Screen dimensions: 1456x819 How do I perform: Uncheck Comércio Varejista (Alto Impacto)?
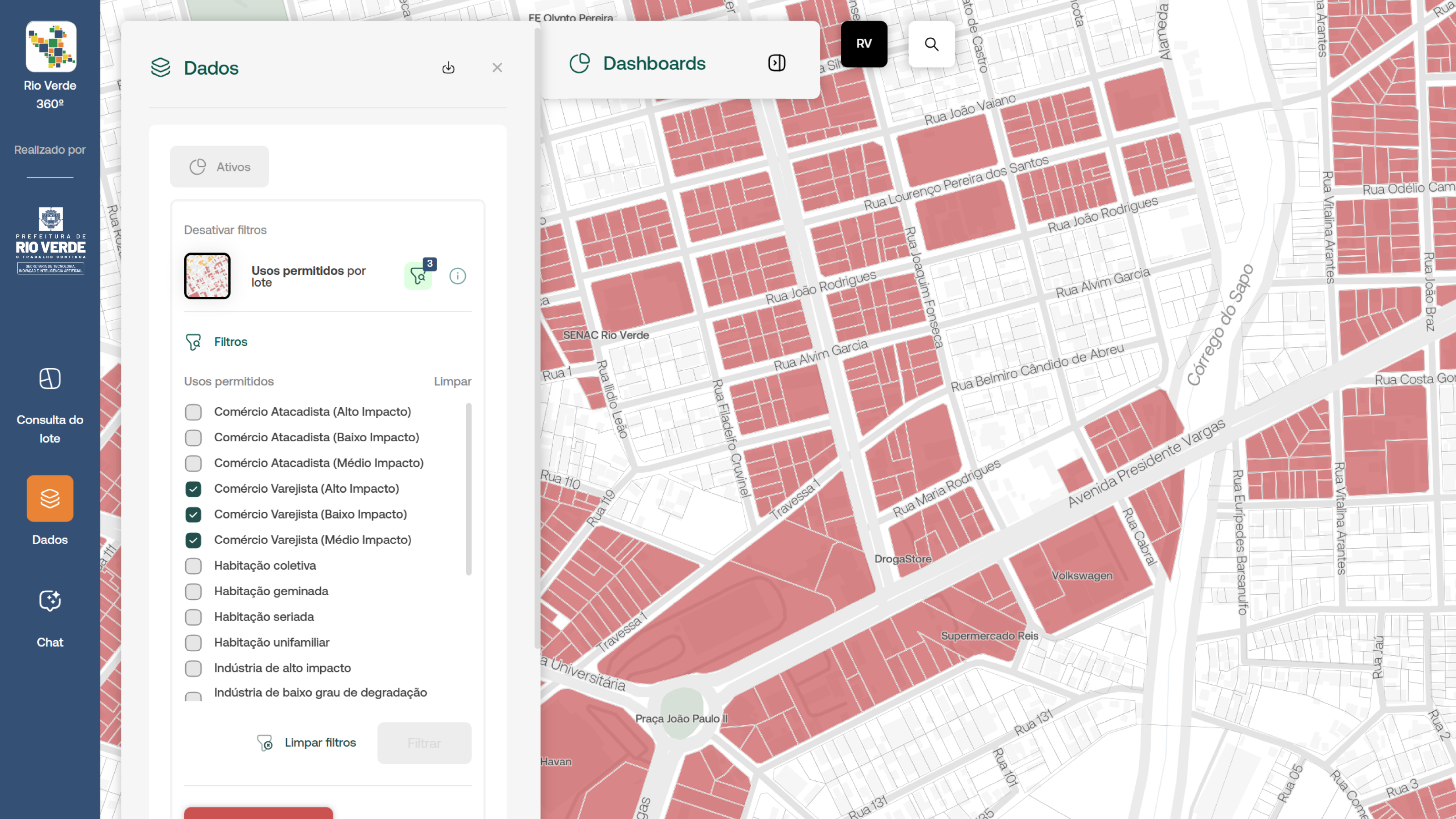click(193, 489)
